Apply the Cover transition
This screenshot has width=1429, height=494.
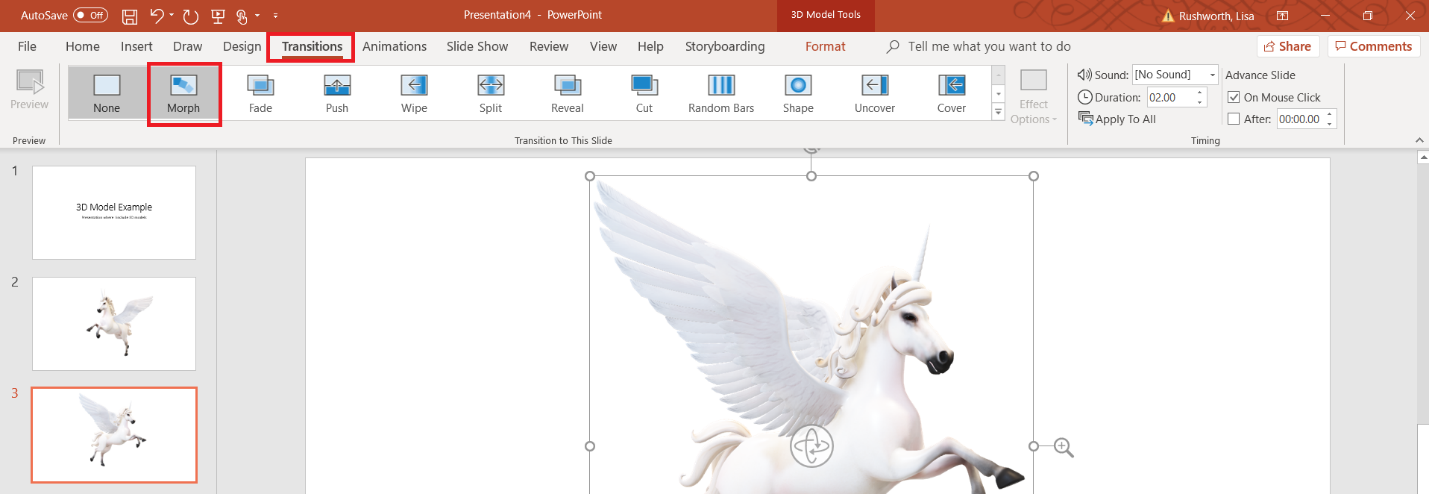coord(951,93)
